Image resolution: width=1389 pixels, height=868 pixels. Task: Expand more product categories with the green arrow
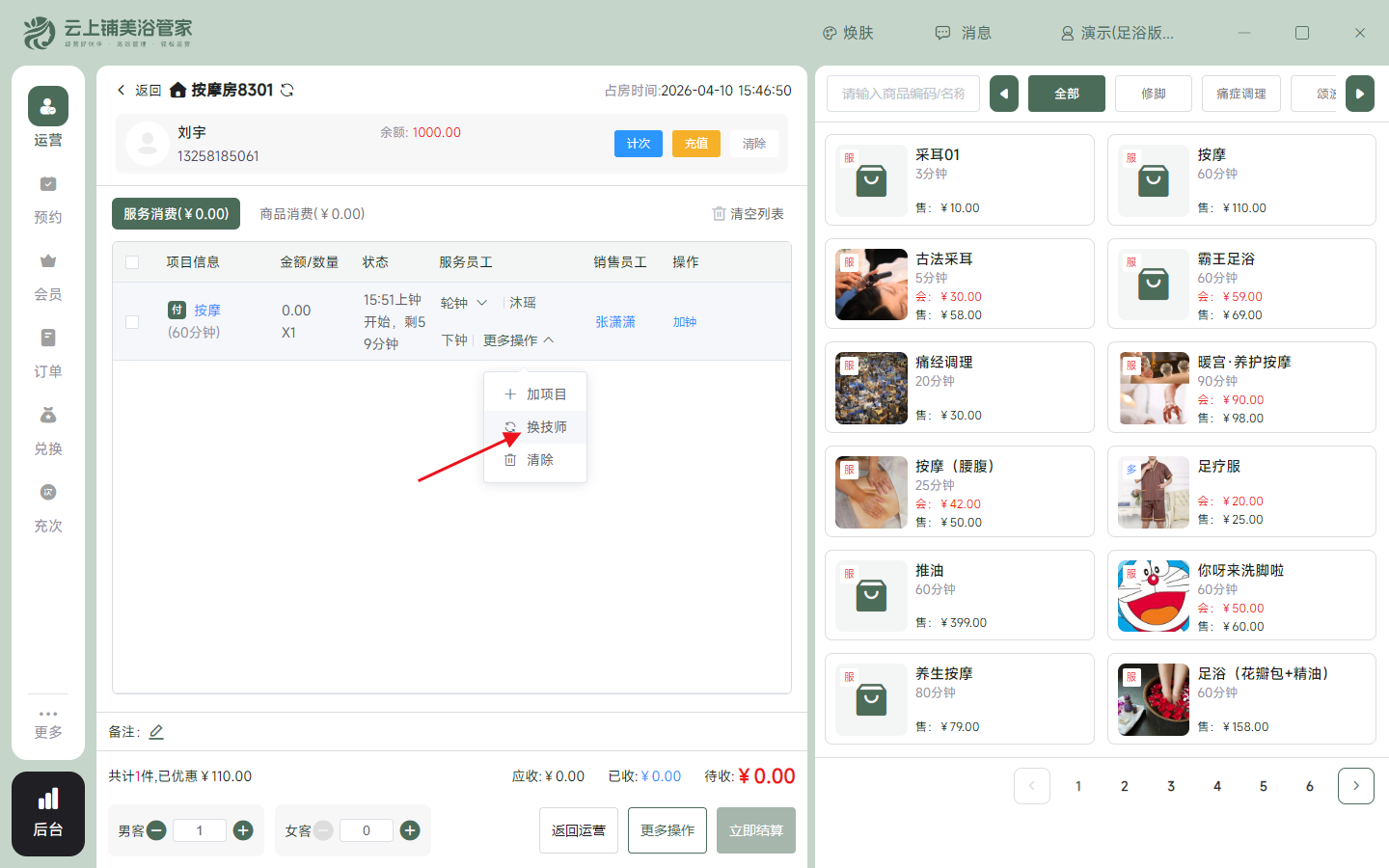pos(1359,94)
